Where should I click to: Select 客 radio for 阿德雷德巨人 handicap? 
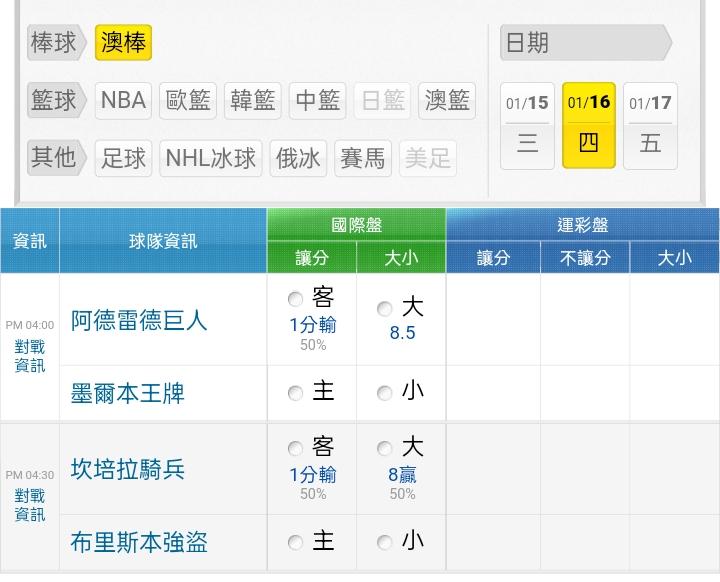coord(295,299)
